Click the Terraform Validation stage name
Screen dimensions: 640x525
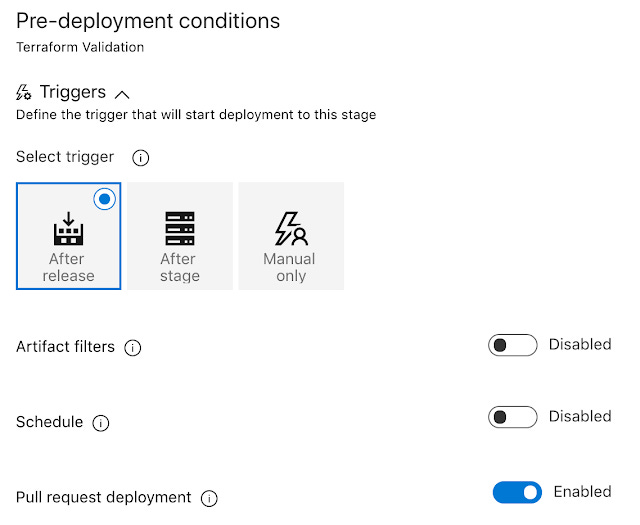[80, 46]
